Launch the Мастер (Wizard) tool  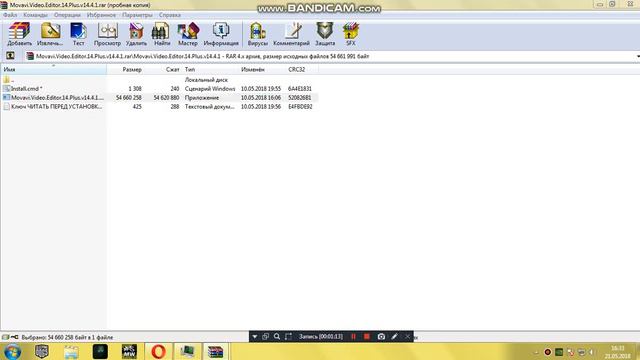187,34
